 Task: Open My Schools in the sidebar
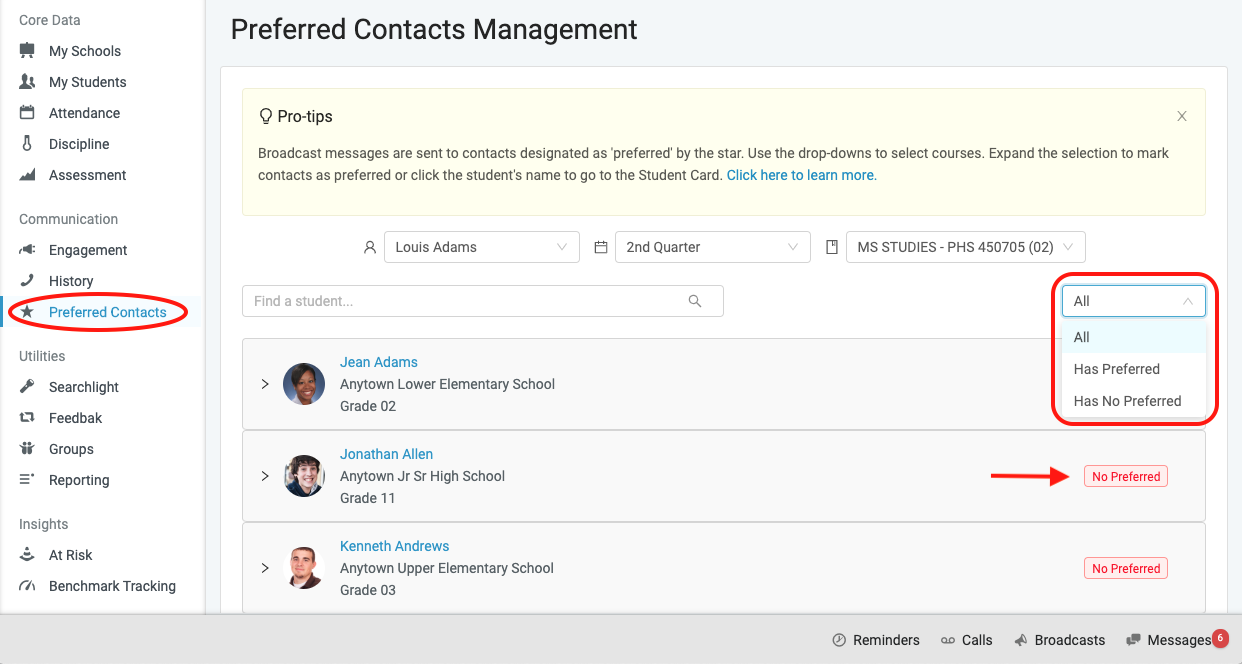pyautogui.click(x=84, y=51)
